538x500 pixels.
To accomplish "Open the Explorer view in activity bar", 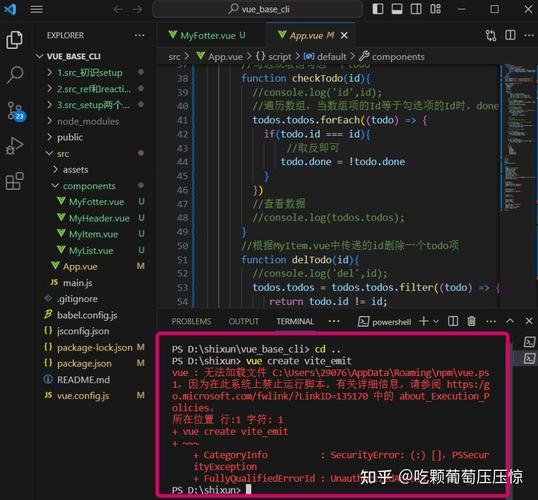I will point(14,39).
